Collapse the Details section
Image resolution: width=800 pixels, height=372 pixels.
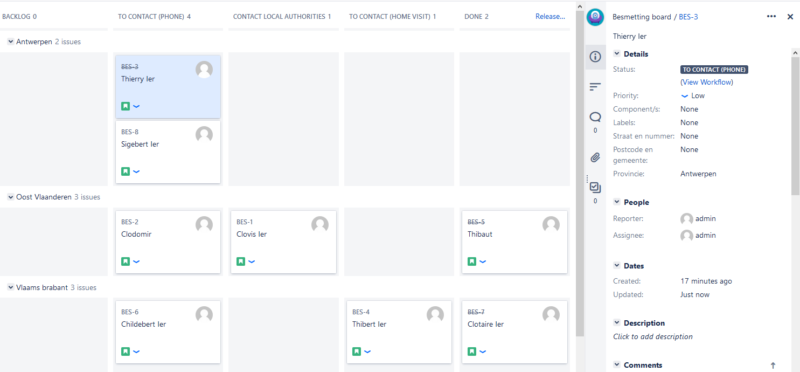click(x=617, y=54)
